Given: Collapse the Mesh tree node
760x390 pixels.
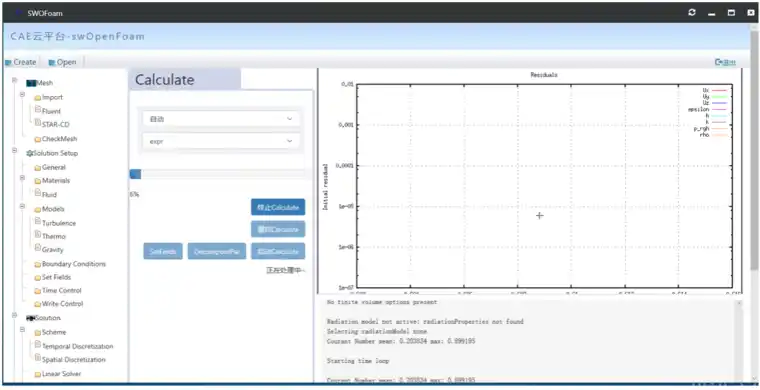Looking at the screenshot, I should click(15, 80).
